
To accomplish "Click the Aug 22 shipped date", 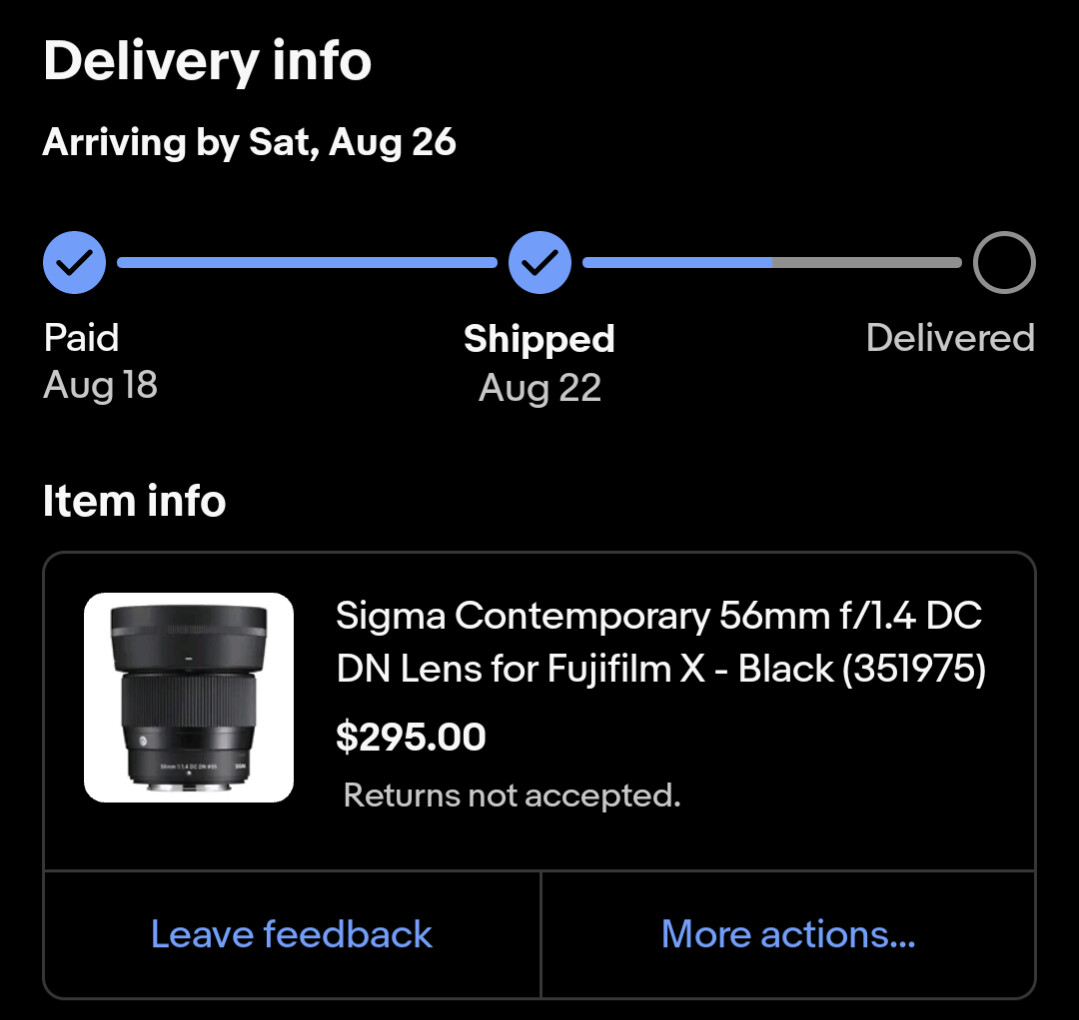I will (540, 388).
